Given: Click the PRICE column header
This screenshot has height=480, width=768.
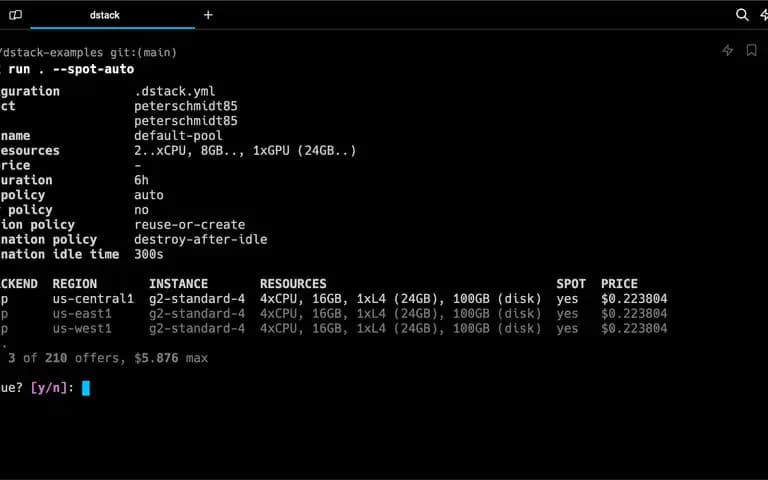Looking at the screenshot, I should click(x=619, y=284).
